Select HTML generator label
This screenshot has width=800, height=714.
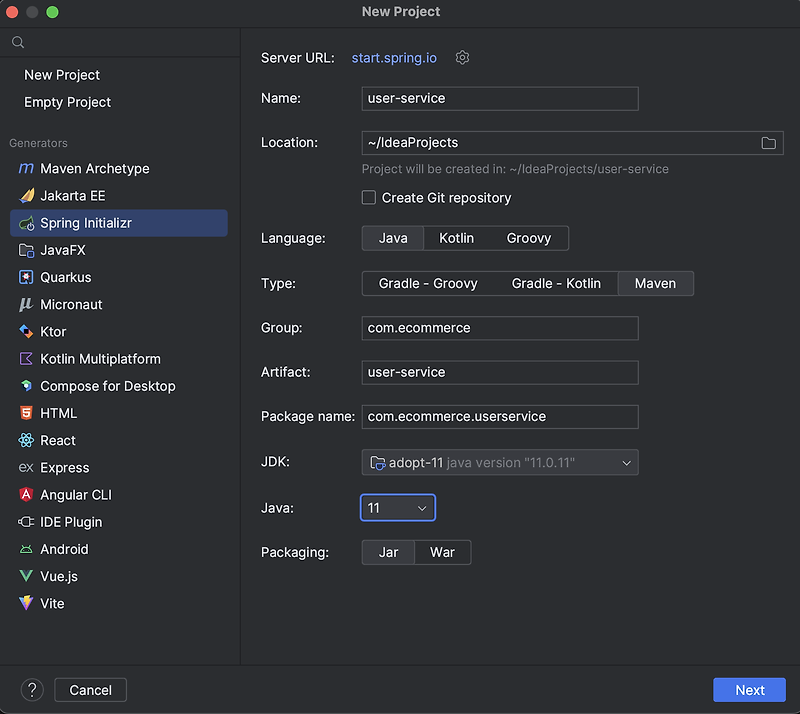59,413
